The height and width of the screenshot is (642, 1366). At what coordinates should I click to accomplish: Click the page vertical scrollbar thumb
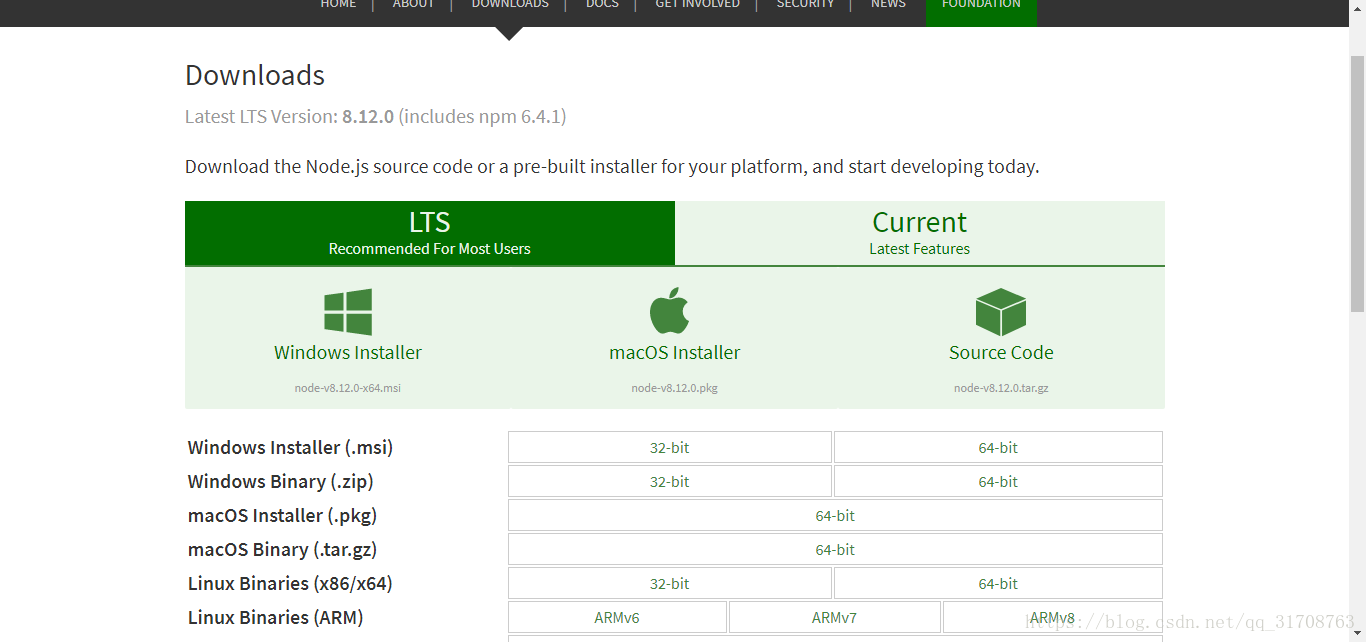1357,185
